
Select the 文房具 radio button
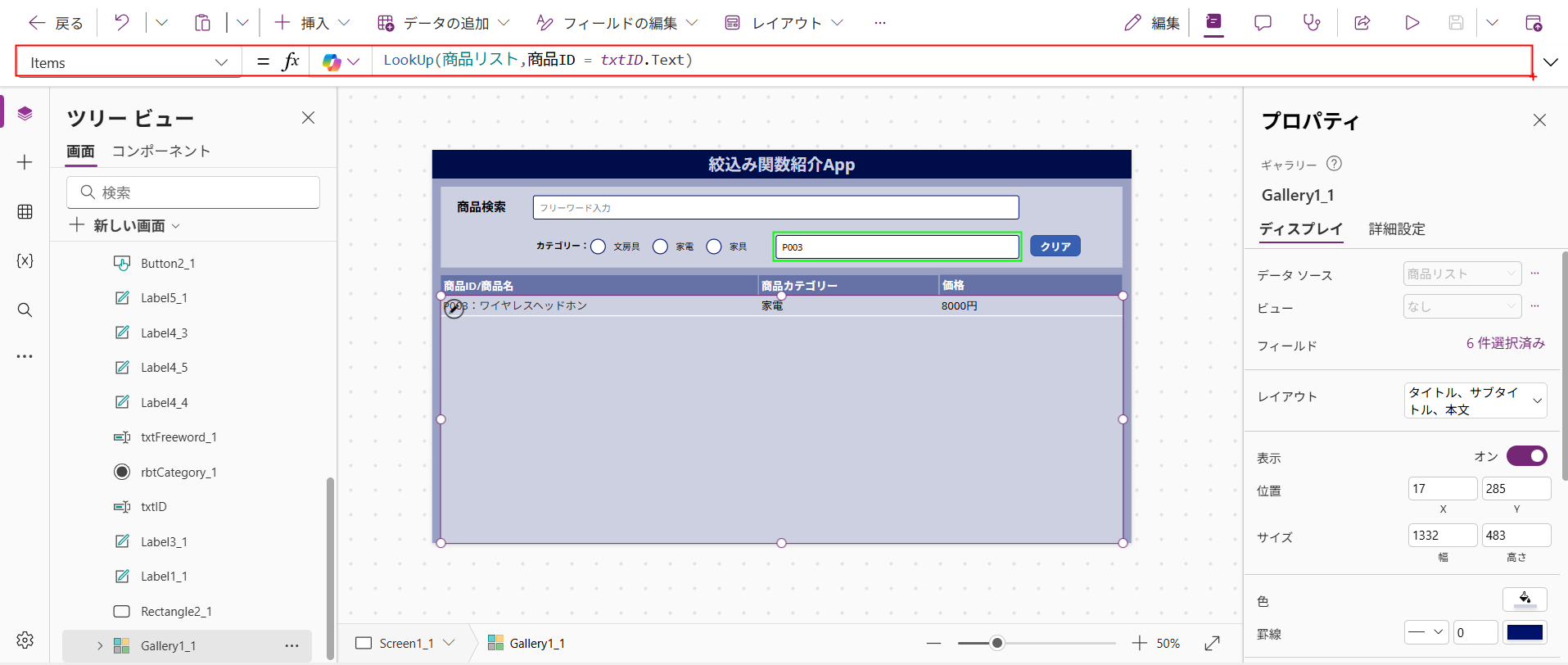pyautogui.click(x=599, y=247)
